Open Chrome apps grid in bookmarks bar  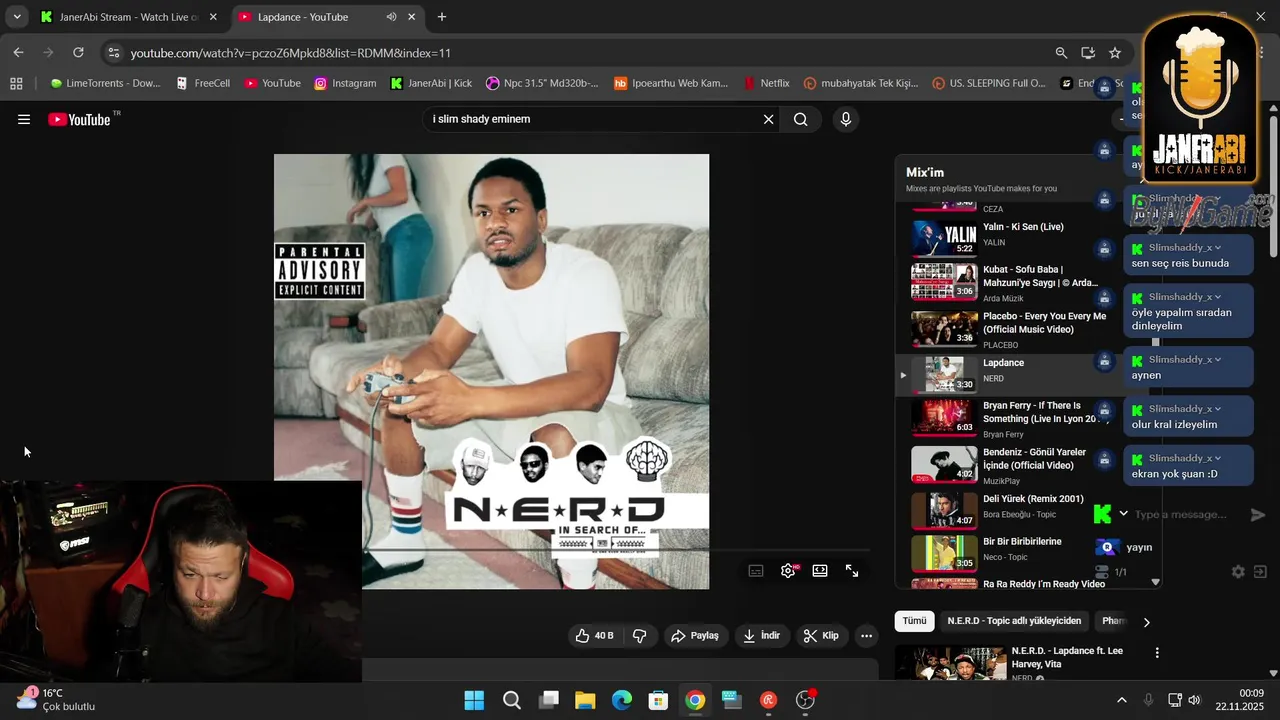pyautogui.click(x=16, y=83)
